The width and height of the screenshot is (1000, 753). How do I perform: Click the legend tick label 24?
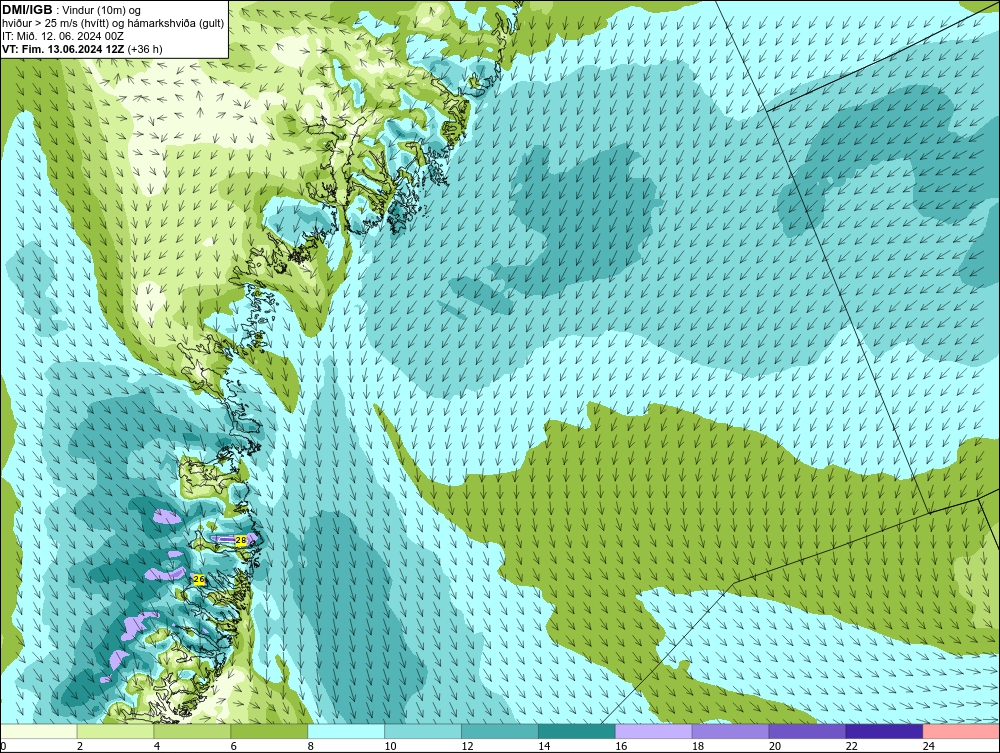[929, 746]
